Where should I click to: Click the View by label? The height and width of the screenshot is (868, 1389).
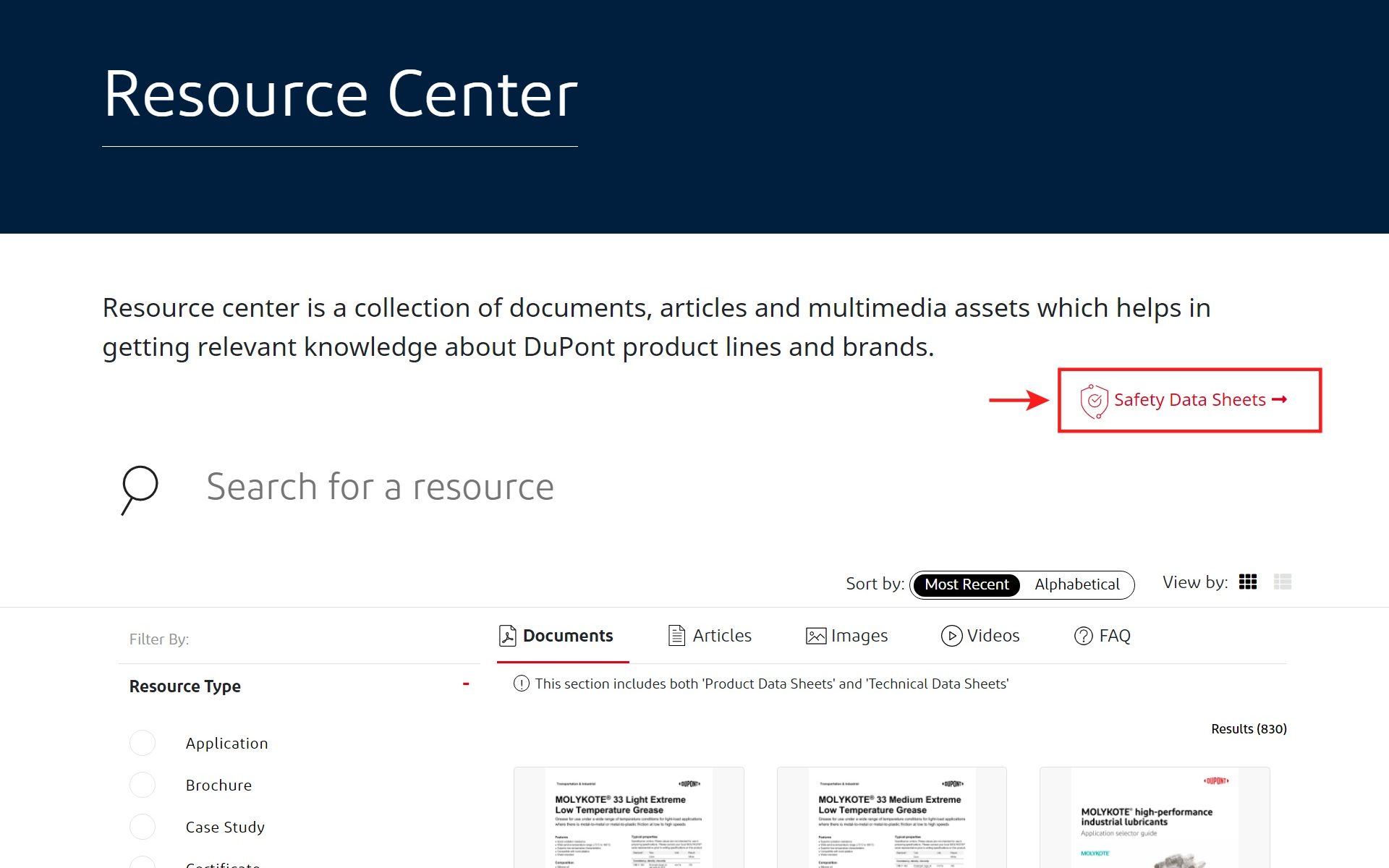[x=1195, y=582]
